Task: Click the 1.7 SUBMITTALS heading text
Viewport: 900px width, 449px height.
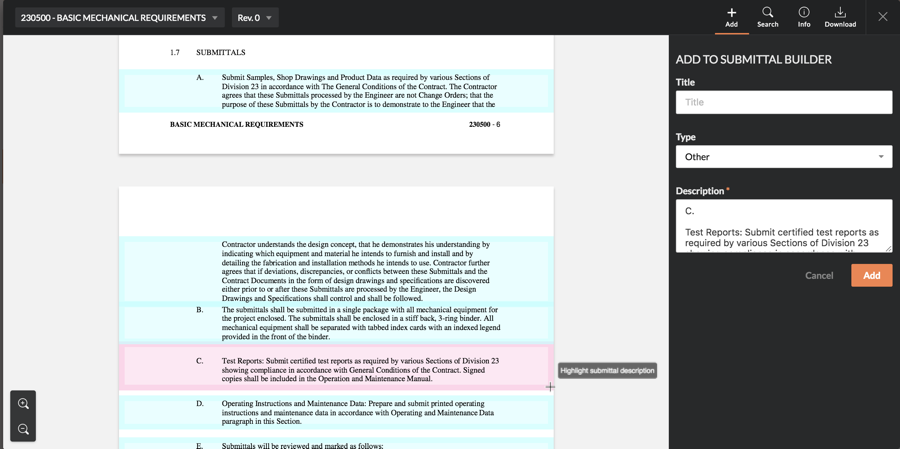Action: (x=208, y=52)
